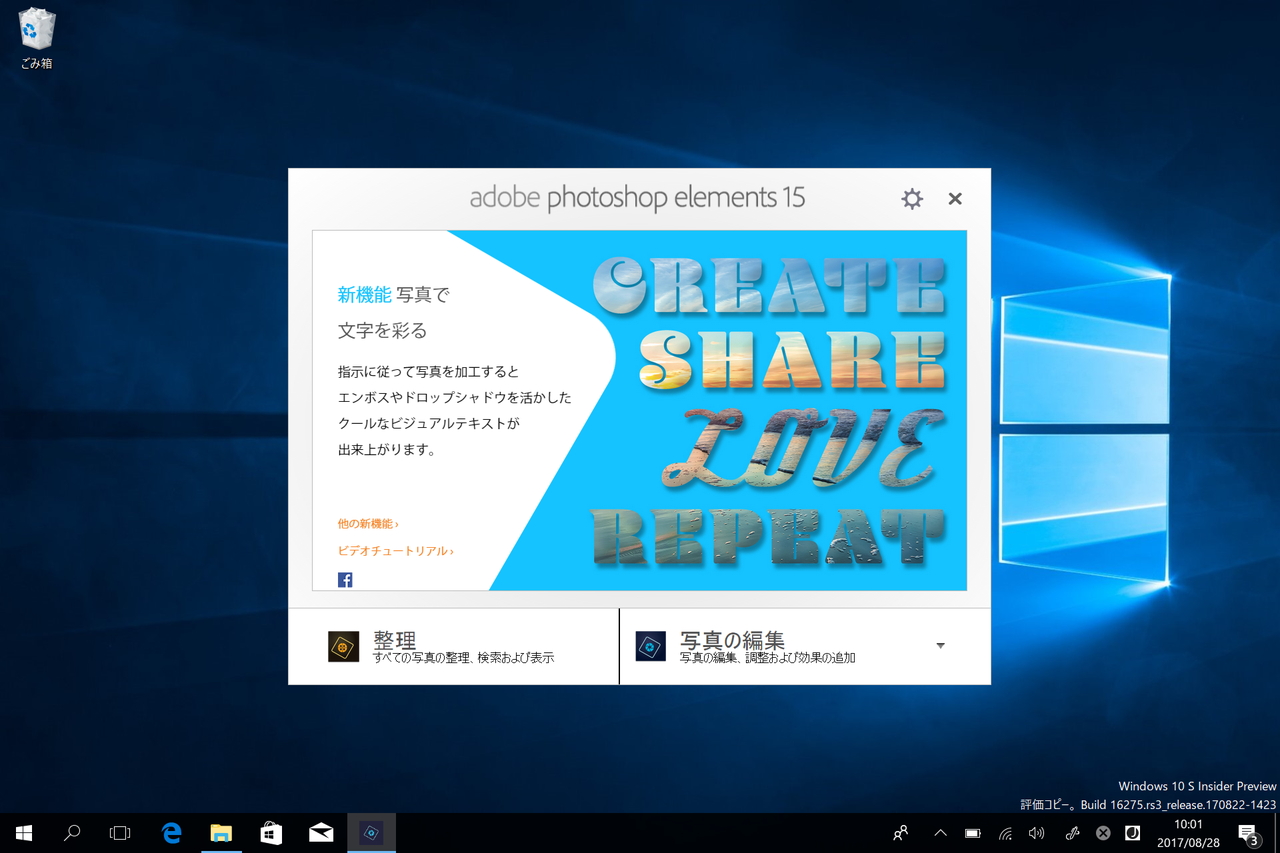The image size is (1280, 853).
Task: Open the People icon in the taskbar
Action: pyautogui.click(x=901, y=833)
